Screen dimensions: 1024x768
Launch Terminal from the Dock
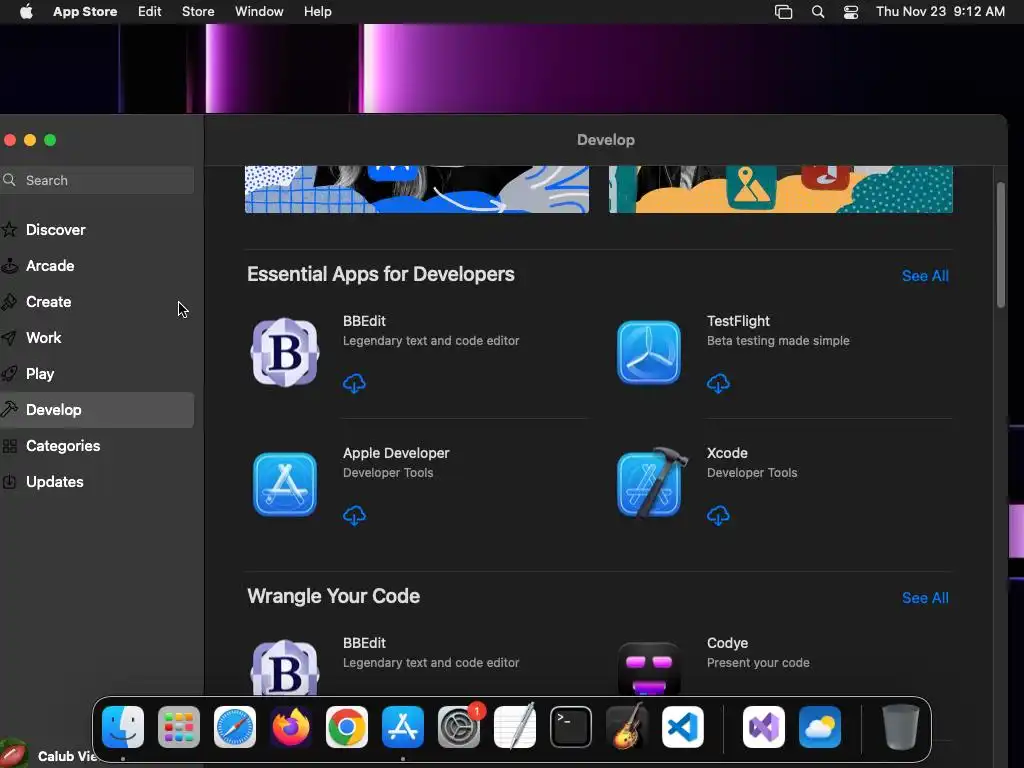coord(571,727)
